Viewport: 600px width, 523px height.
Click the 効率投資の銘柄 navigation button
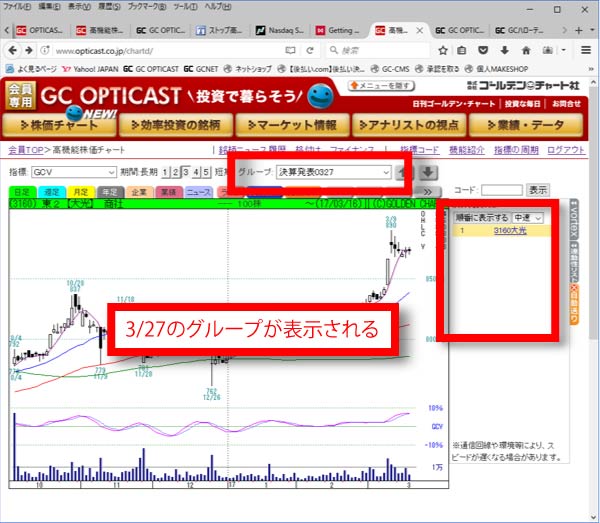[176, 125]
